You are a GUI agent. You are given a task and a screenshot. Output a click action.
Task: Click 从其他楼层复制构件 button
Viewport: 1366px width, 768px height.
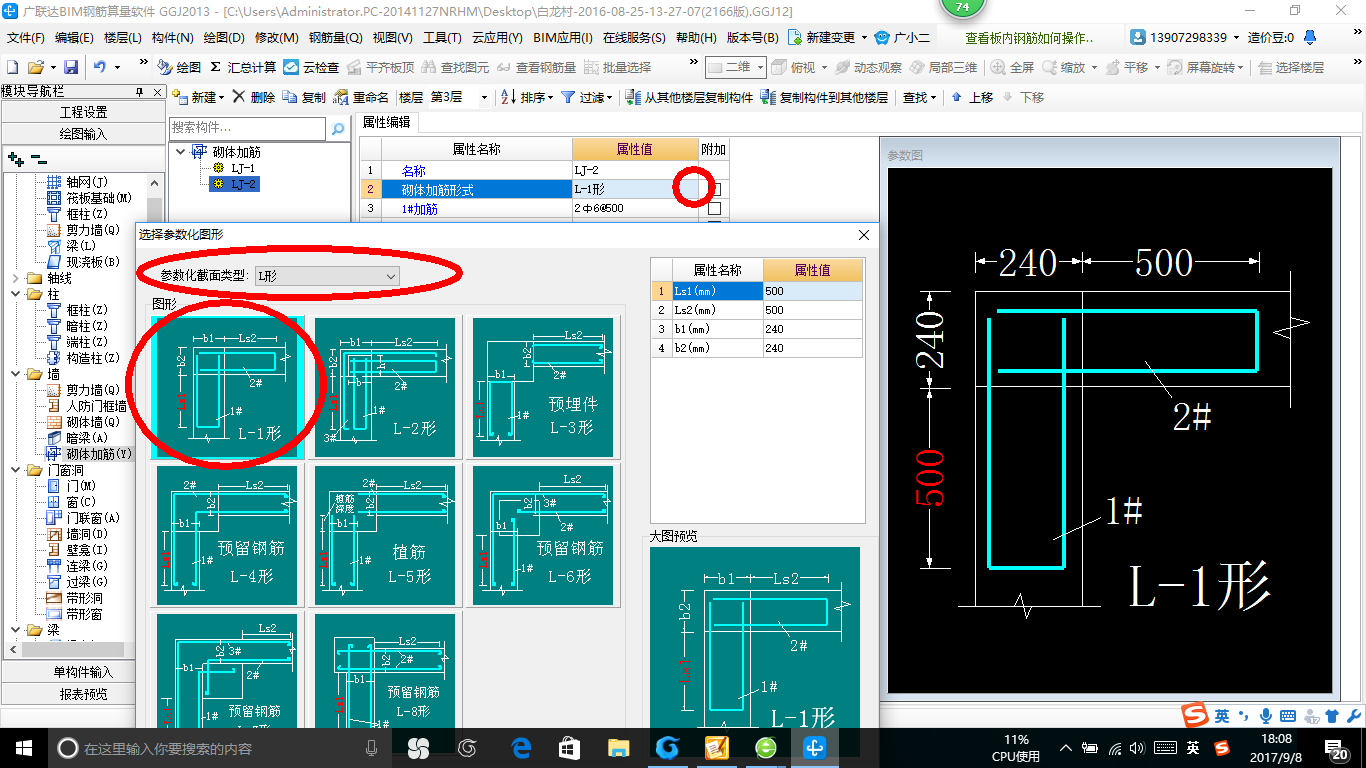coord(689,97)
